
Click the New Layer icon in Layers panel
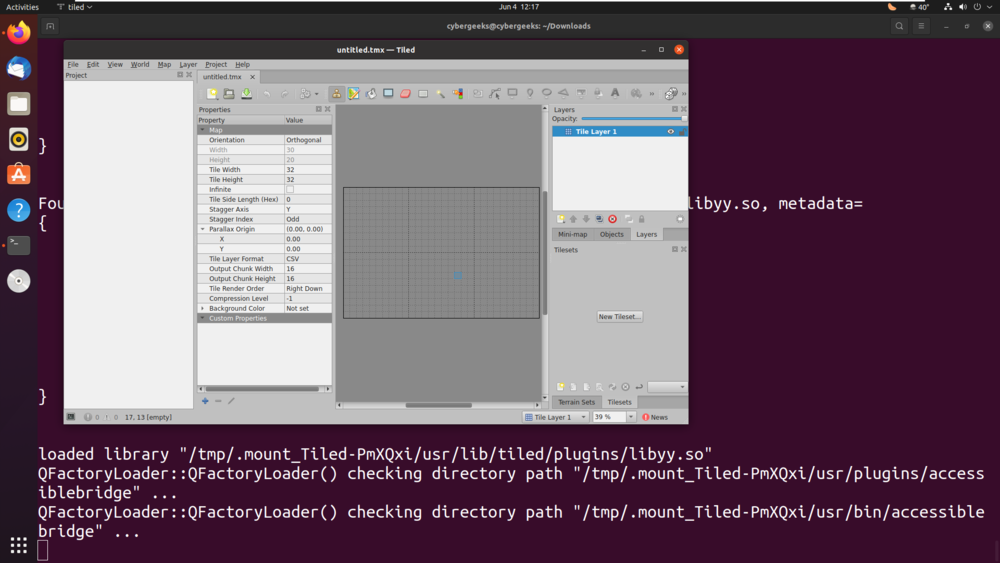(561, 219)
